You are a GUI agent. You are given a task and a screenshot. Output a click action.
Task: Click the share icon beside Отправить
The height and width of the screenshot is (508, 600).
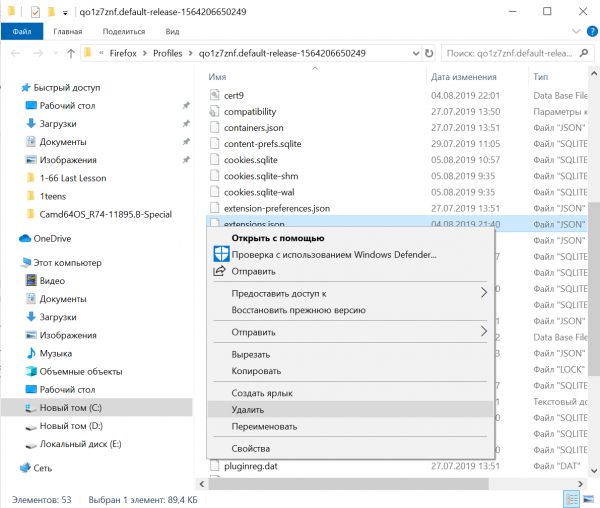coord(219,271)
